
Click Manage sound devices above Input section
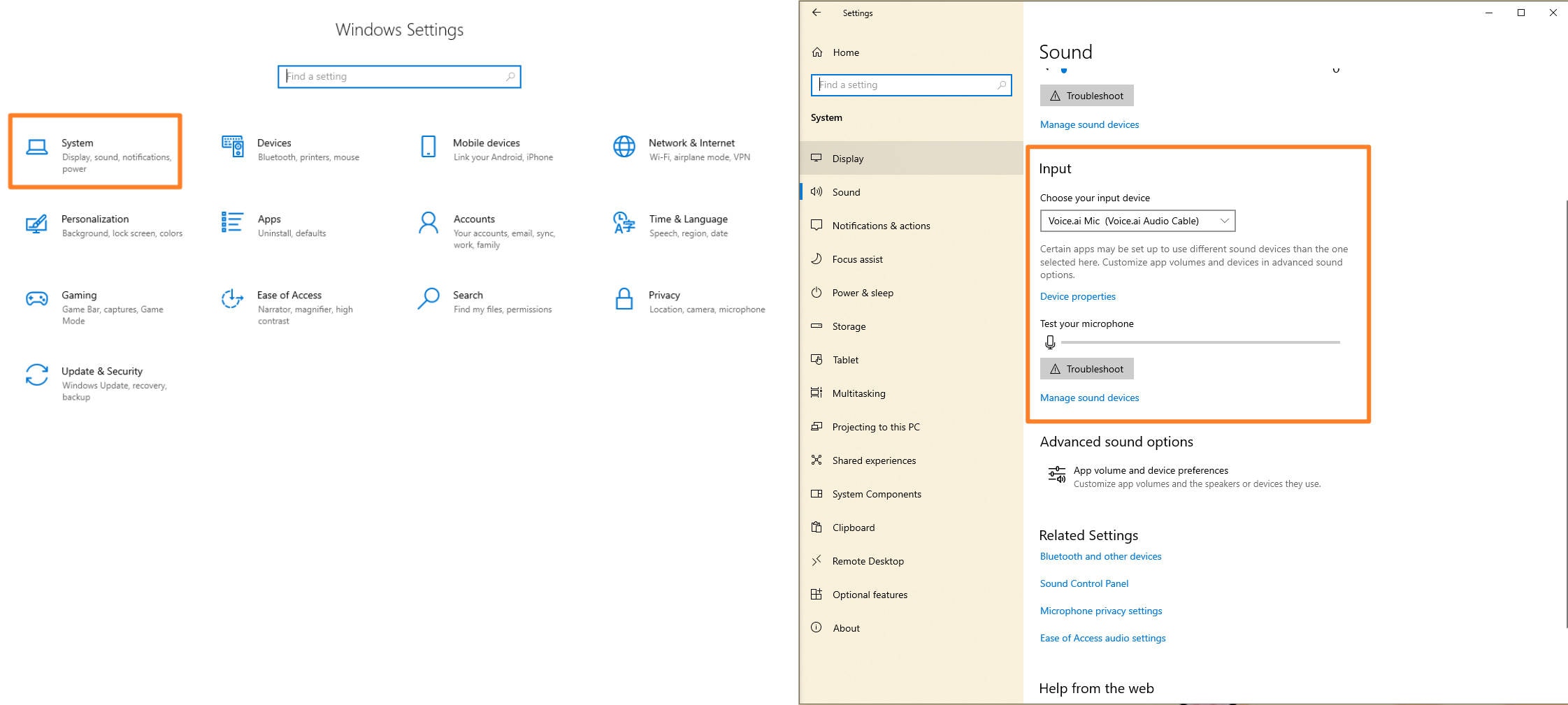pos(1089,124)
